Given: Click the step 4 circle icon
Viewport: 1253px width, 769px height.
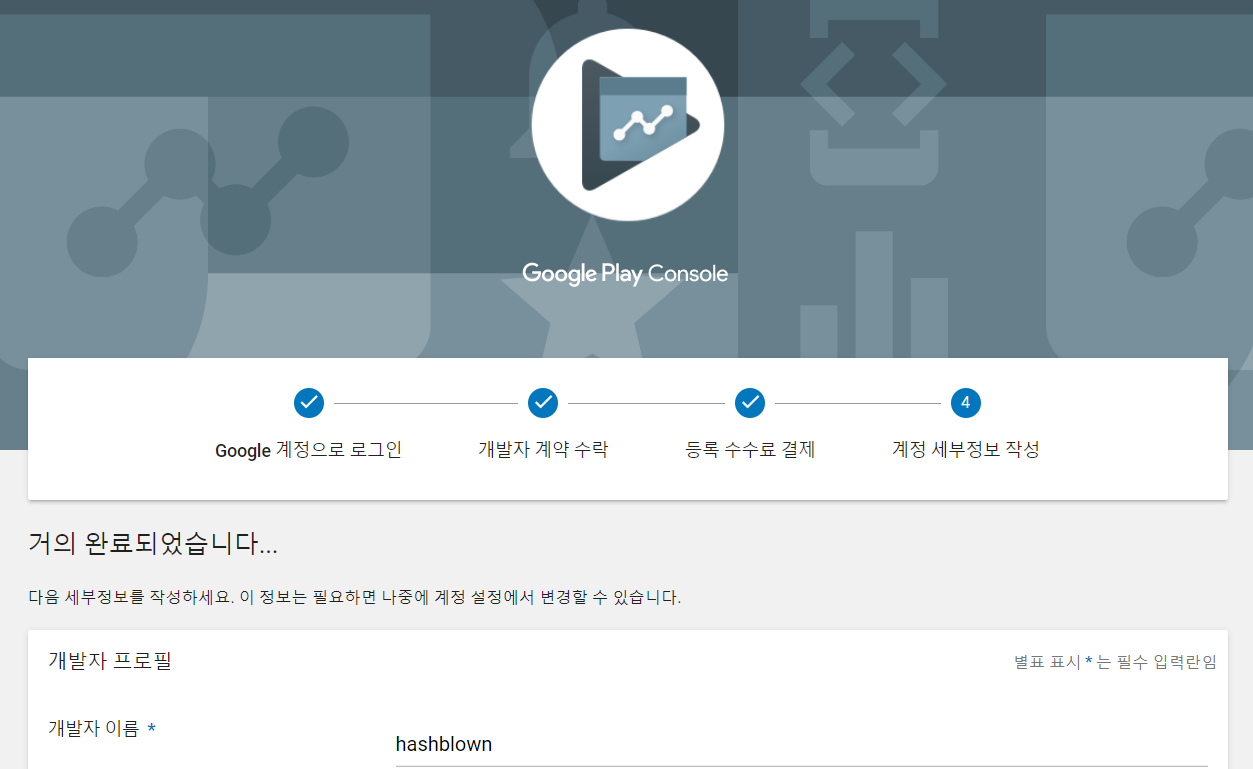Looking at the screenshot, I should click(966, 403).
